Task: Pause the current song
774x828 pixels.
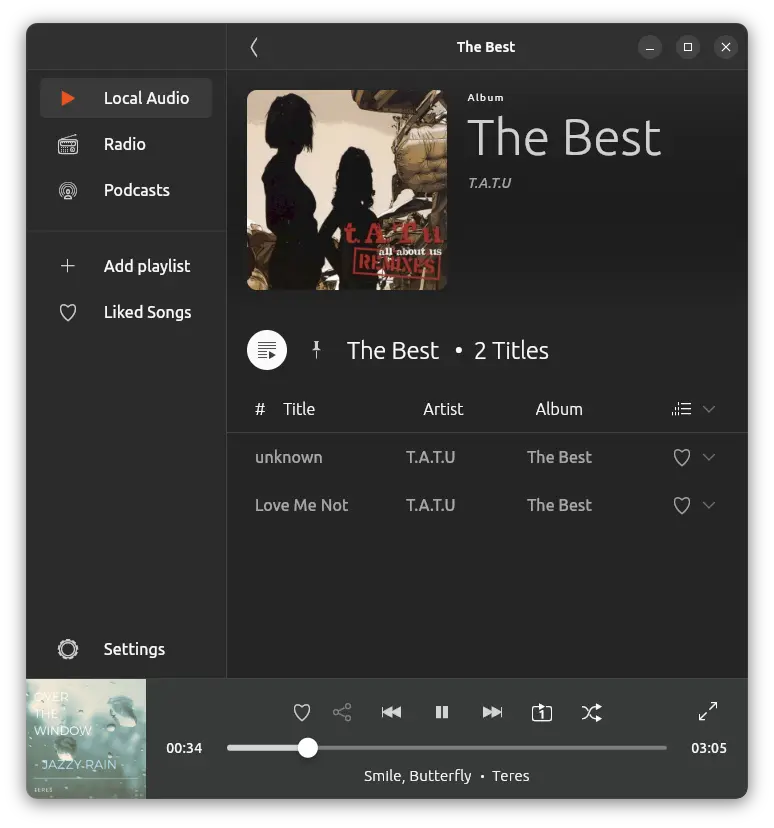Action: click(x=442, y=712)
